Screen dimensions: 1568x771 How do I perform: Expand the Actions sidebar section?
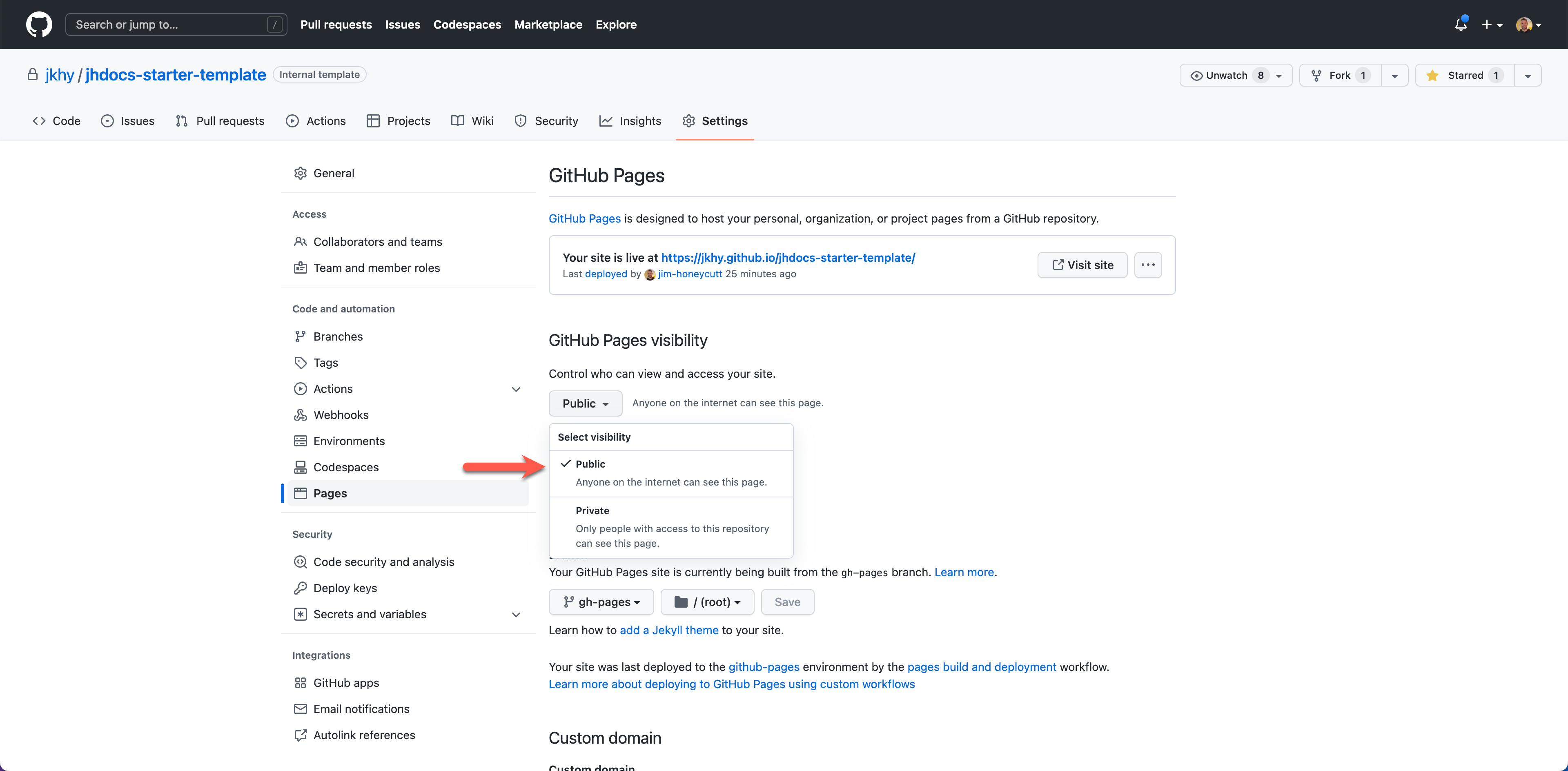point(516,389)
